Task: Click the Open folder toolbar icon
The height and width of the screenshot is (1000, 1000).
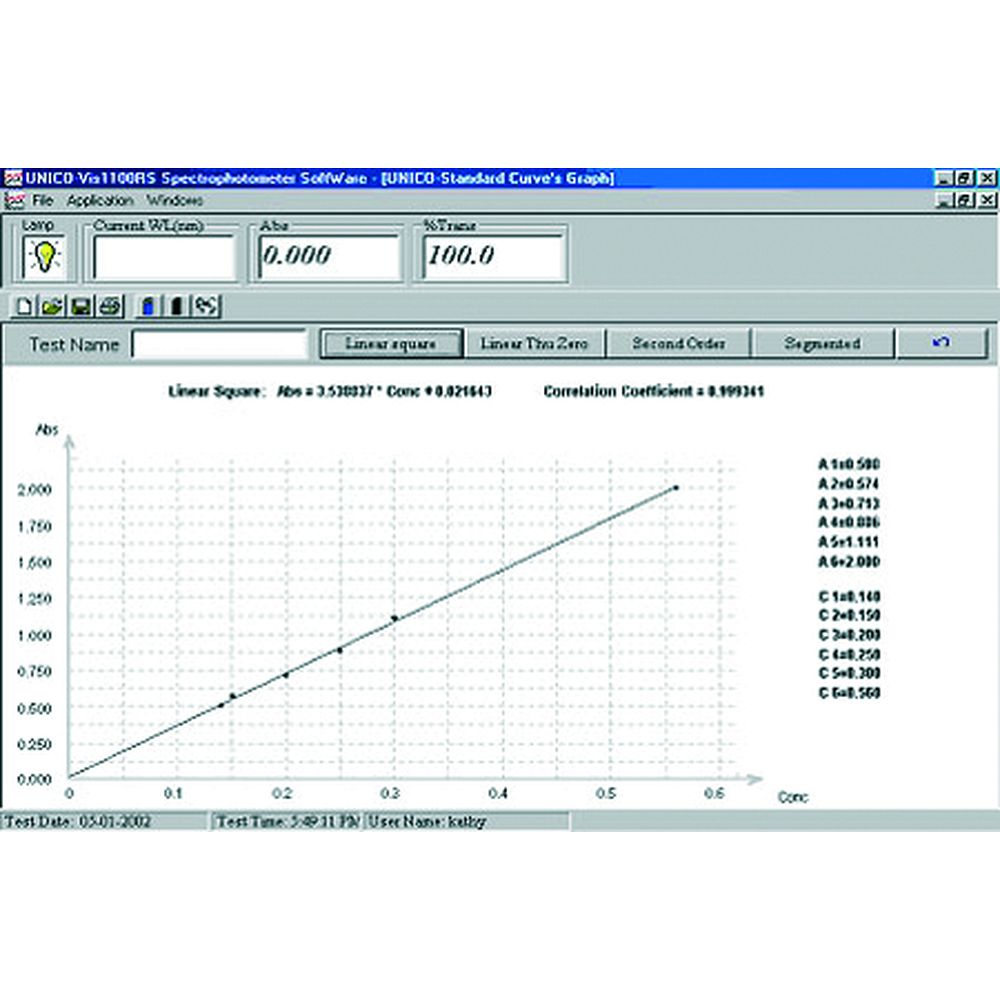Action: pos(51,306)
